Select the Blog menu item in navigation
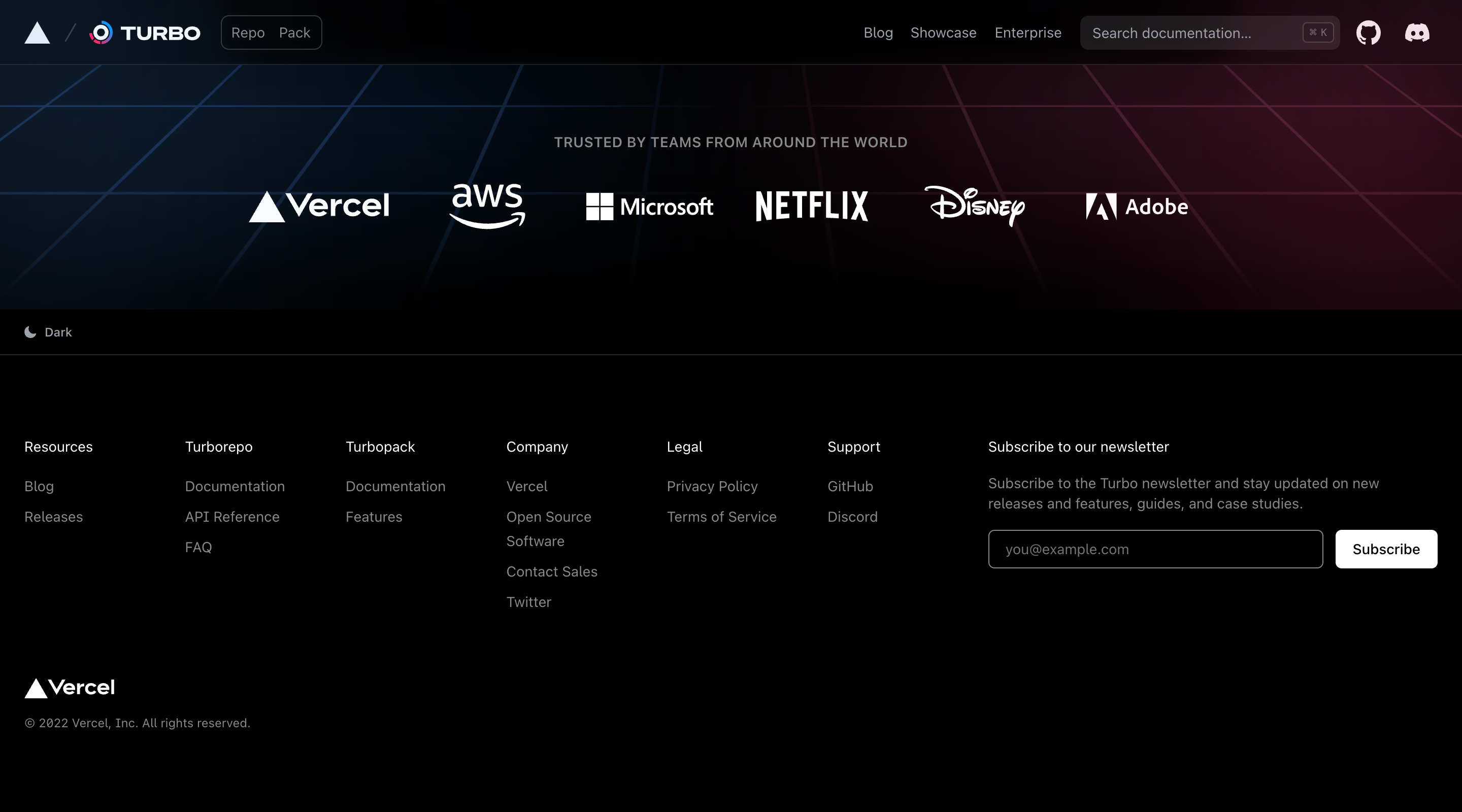Screen dimensions: 1462x812 (878, 32)
